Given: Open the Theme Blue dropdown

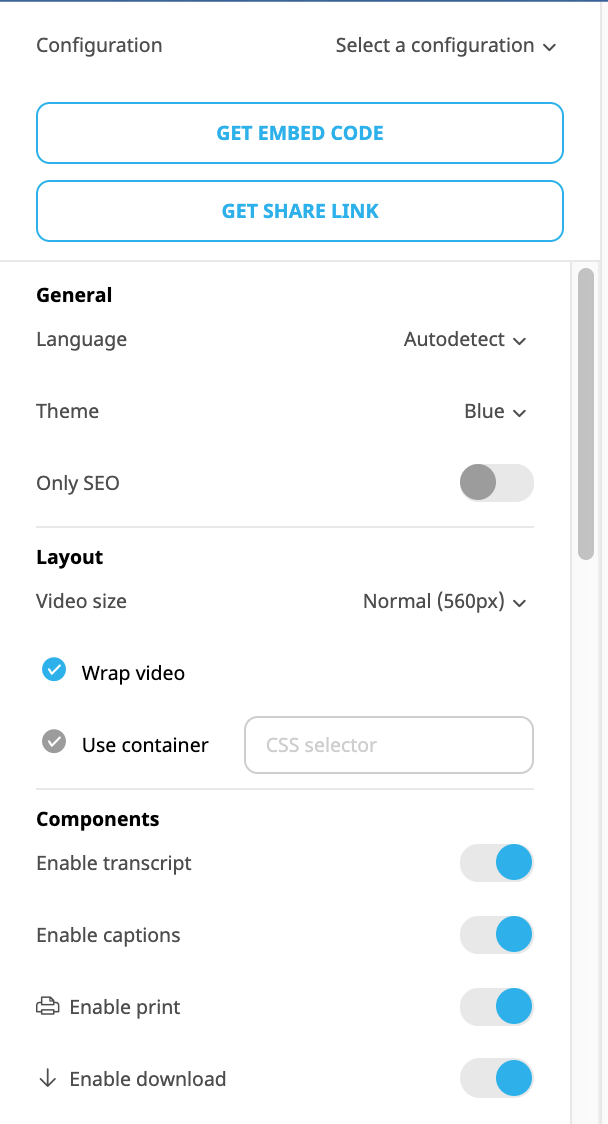Looking at the screenshot, I should [495, 411].
